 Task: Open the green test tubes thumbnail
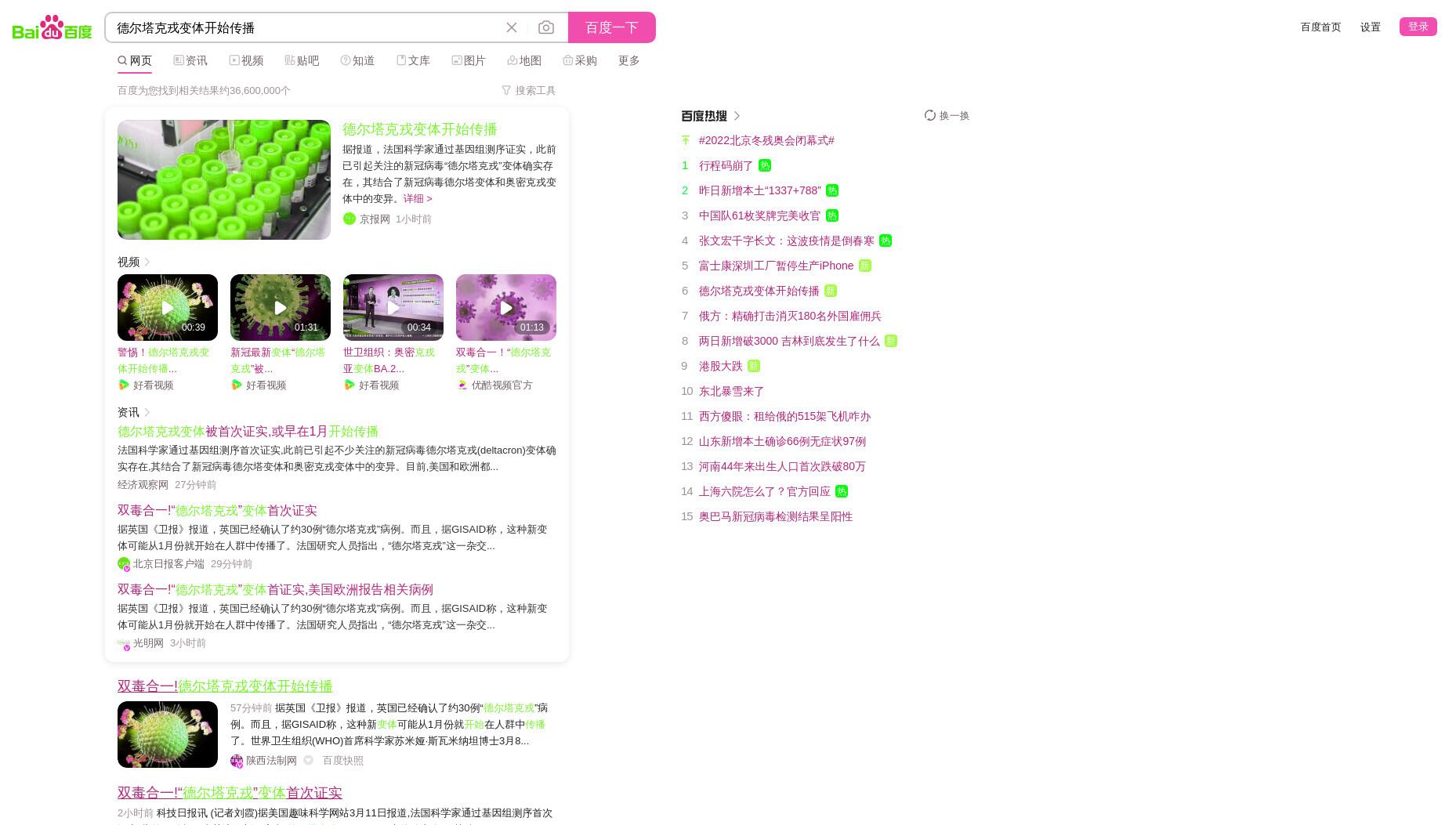[x=224, y=179]
